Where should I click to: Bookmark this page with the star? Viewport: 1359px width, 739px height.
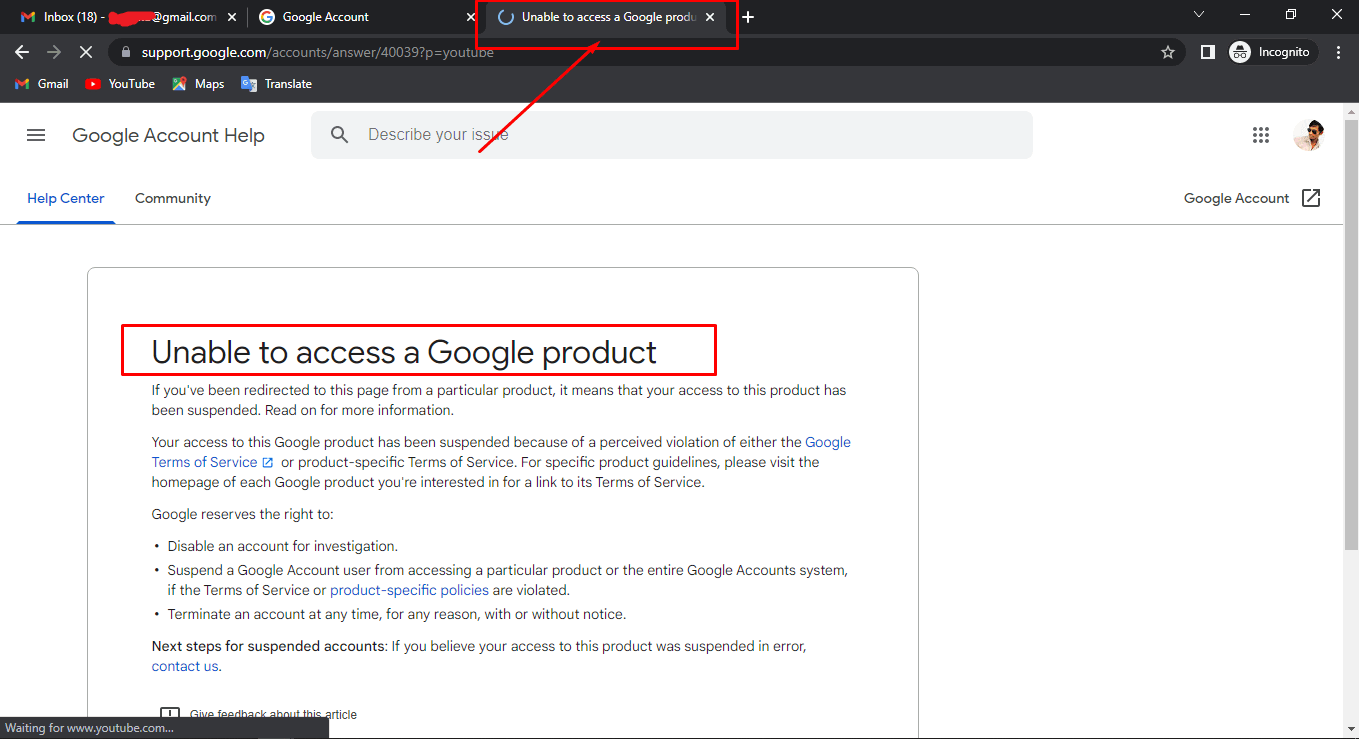1168,52
